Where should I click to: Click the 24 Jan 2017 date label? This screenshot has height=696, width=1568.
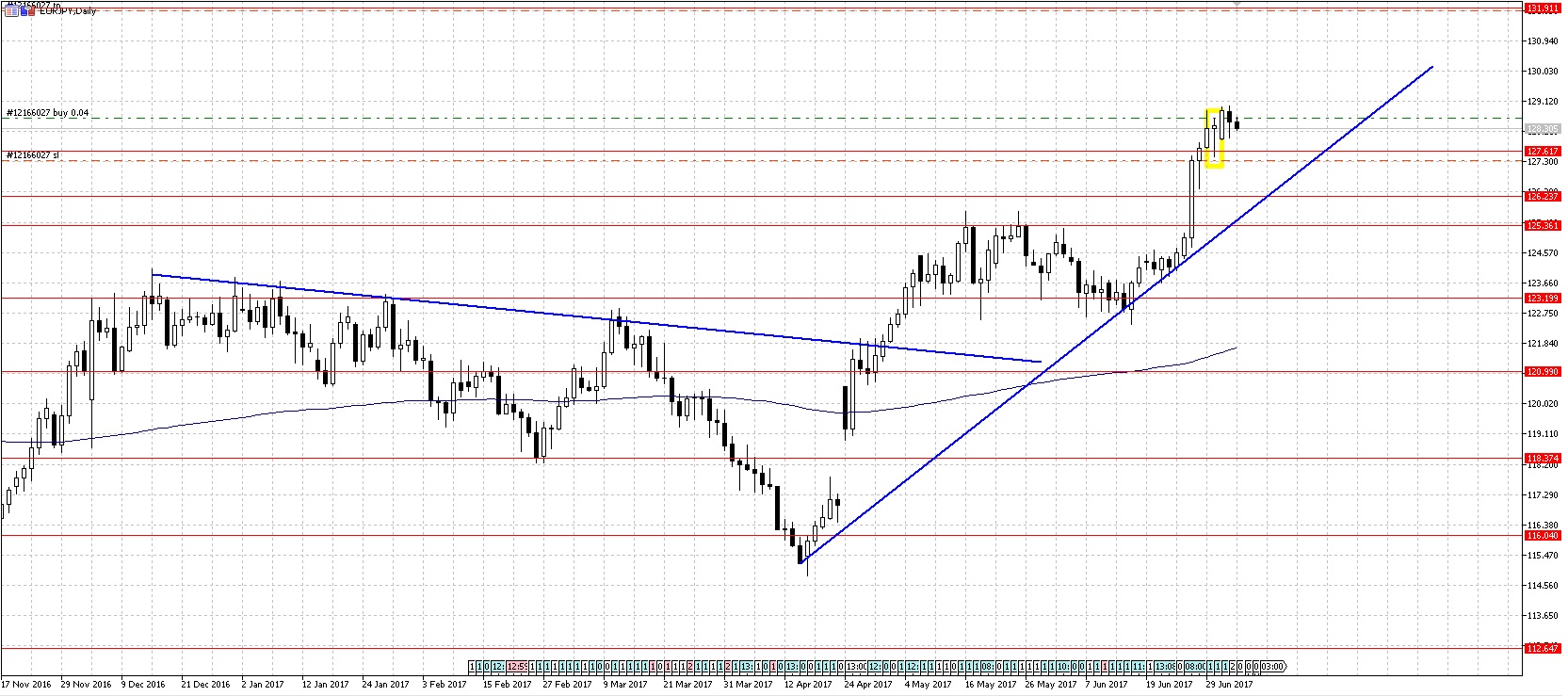tap(386, 685)
